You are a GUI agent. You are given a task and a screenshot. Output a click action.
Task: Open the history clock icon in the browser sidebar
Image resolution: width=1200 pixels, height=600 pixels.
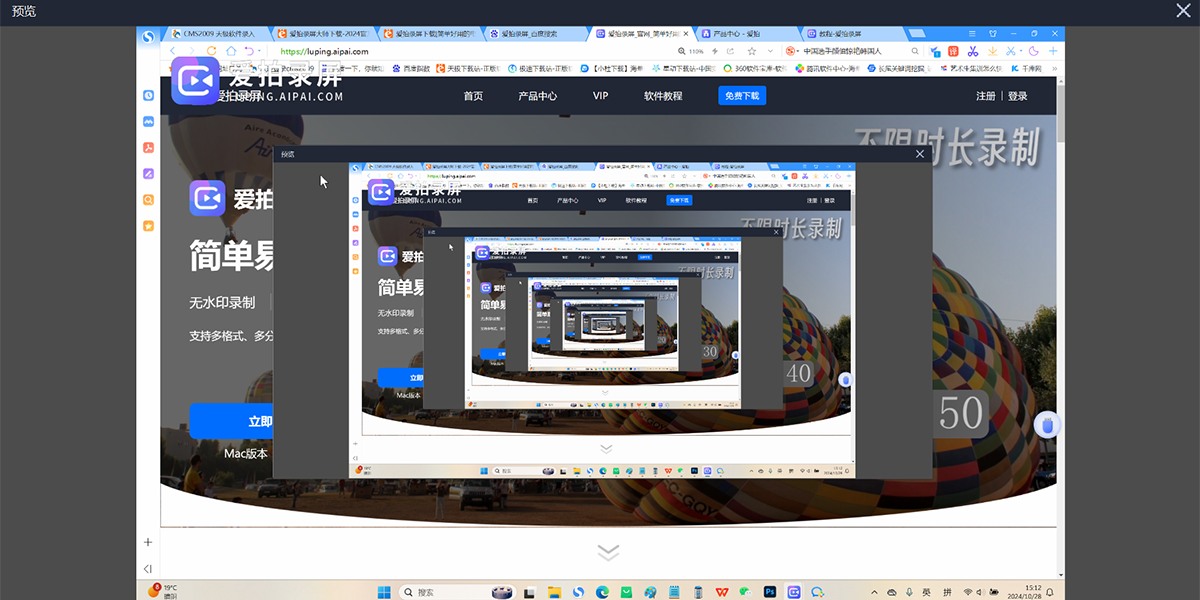148,95
